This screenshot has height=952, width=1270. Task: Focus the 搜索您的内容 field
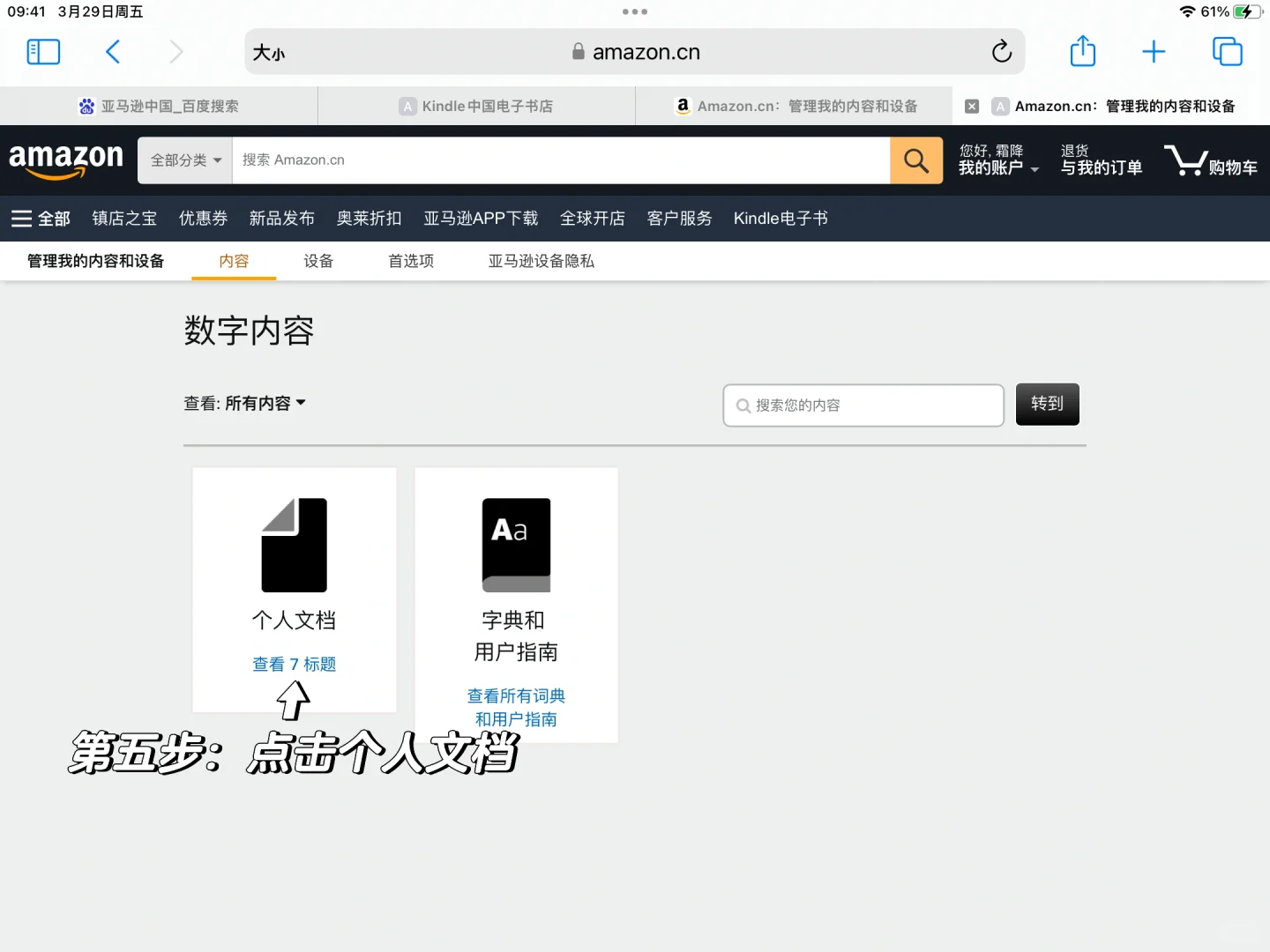[x=863, y=405]
